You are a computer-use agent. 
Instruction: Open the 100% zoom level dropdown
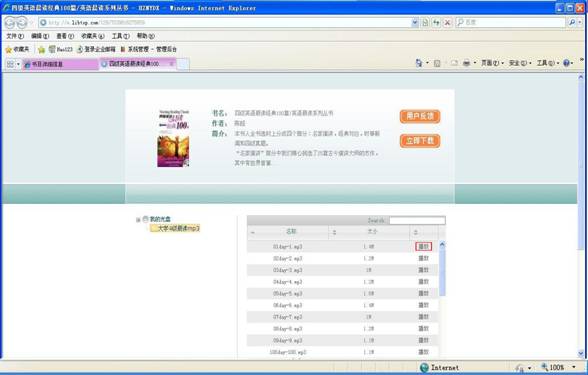pos(574,367)
